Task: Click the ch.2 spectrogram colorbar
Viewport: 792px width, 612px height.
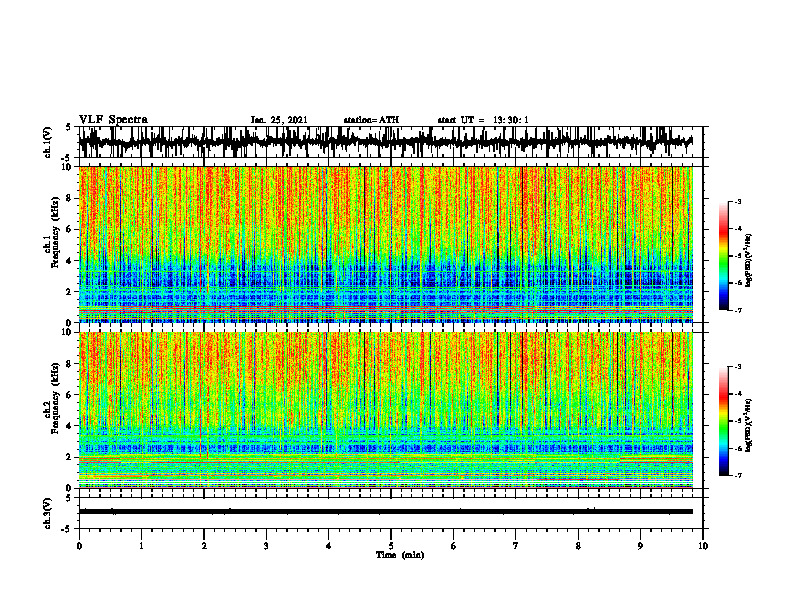Action: tap(723, 421)
